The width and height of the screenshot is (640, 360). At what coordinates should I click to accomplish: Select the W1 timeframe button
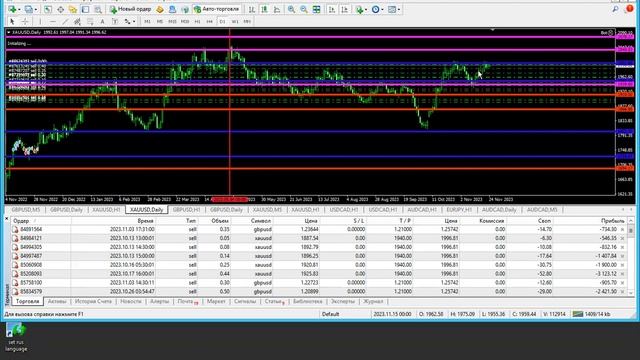tap(235, 21)
